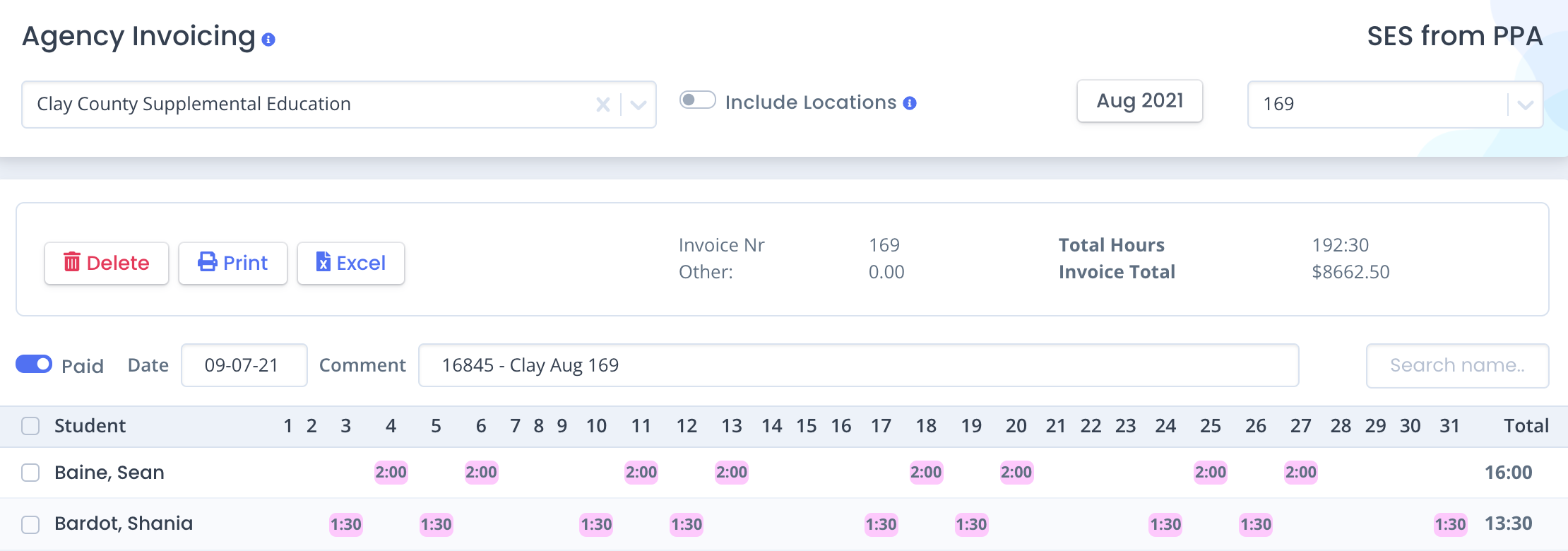Delete the invoice
This screenshot has height=551, width=1568.
click(x=107, y=263)
